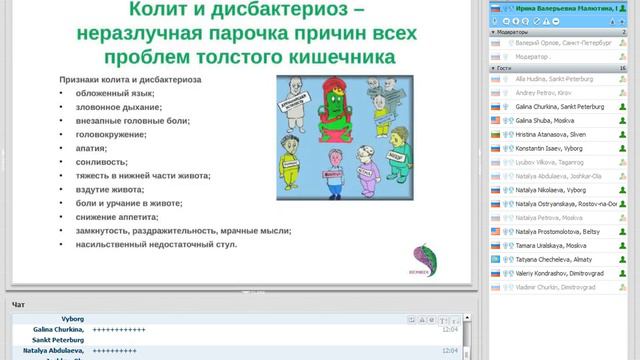
Task: Toggle the audio icons beside Tamara Uralskaya
Action: click(x=508, y=246)
